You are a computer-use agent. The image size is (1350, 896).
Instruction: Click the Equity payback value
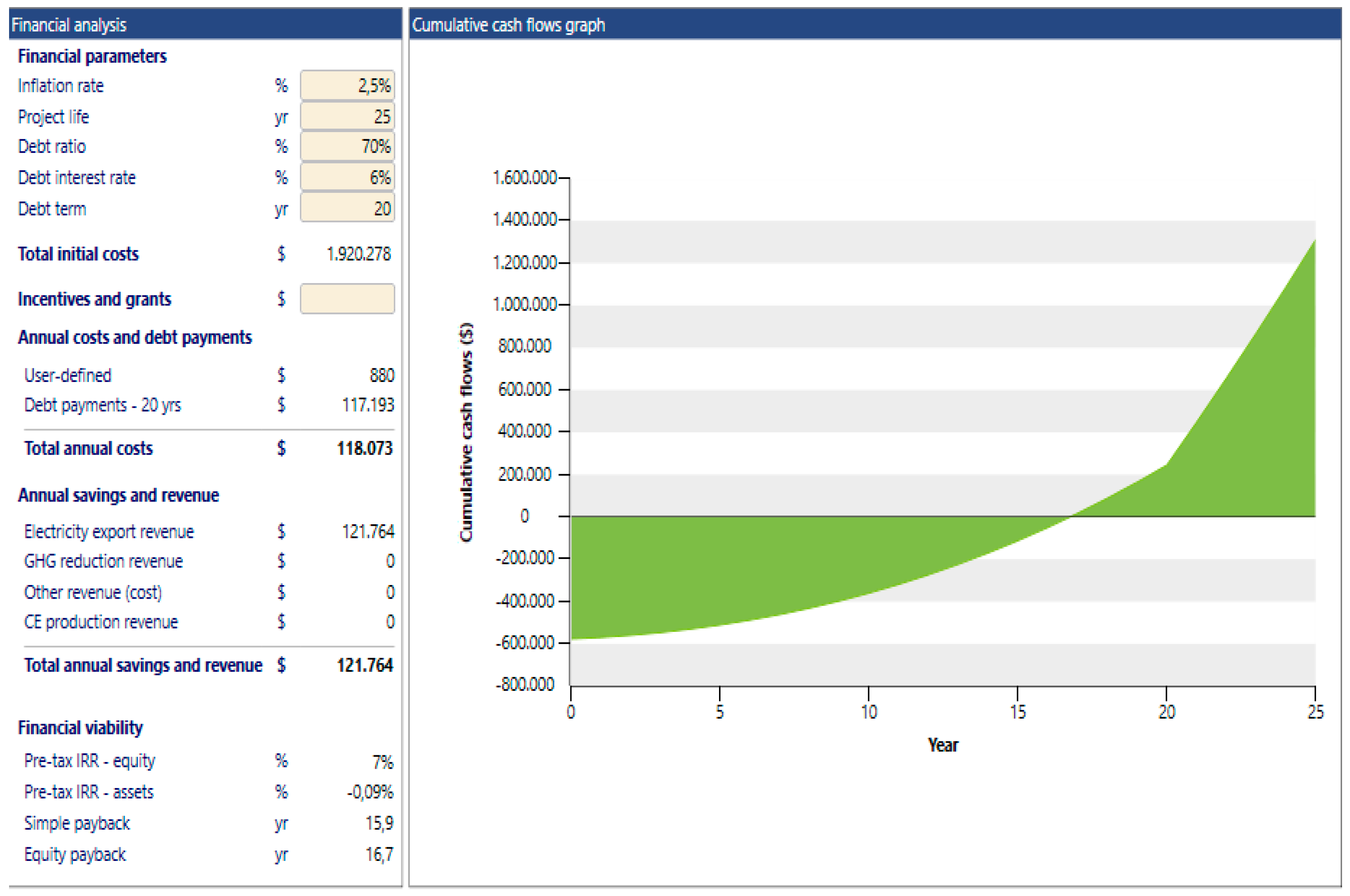click(379, 855)
